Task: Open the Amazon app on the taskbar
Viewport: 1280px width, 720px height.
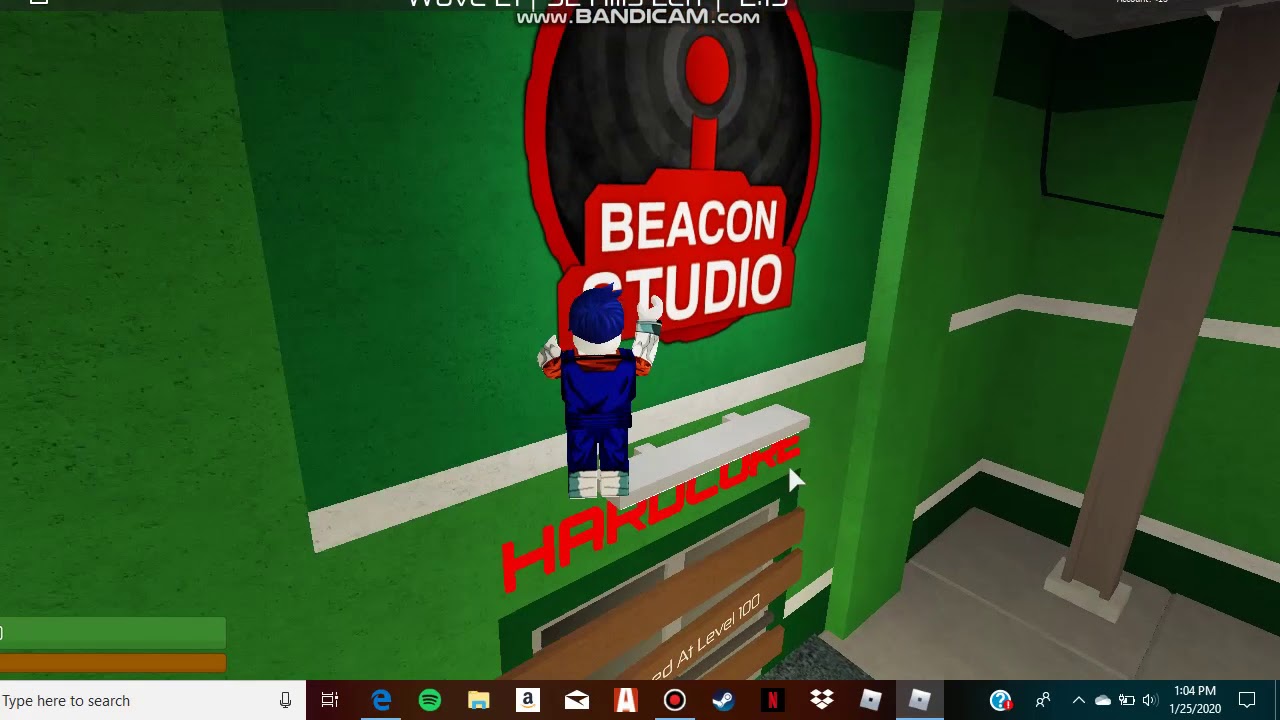Action: click(x=528, y=700)
